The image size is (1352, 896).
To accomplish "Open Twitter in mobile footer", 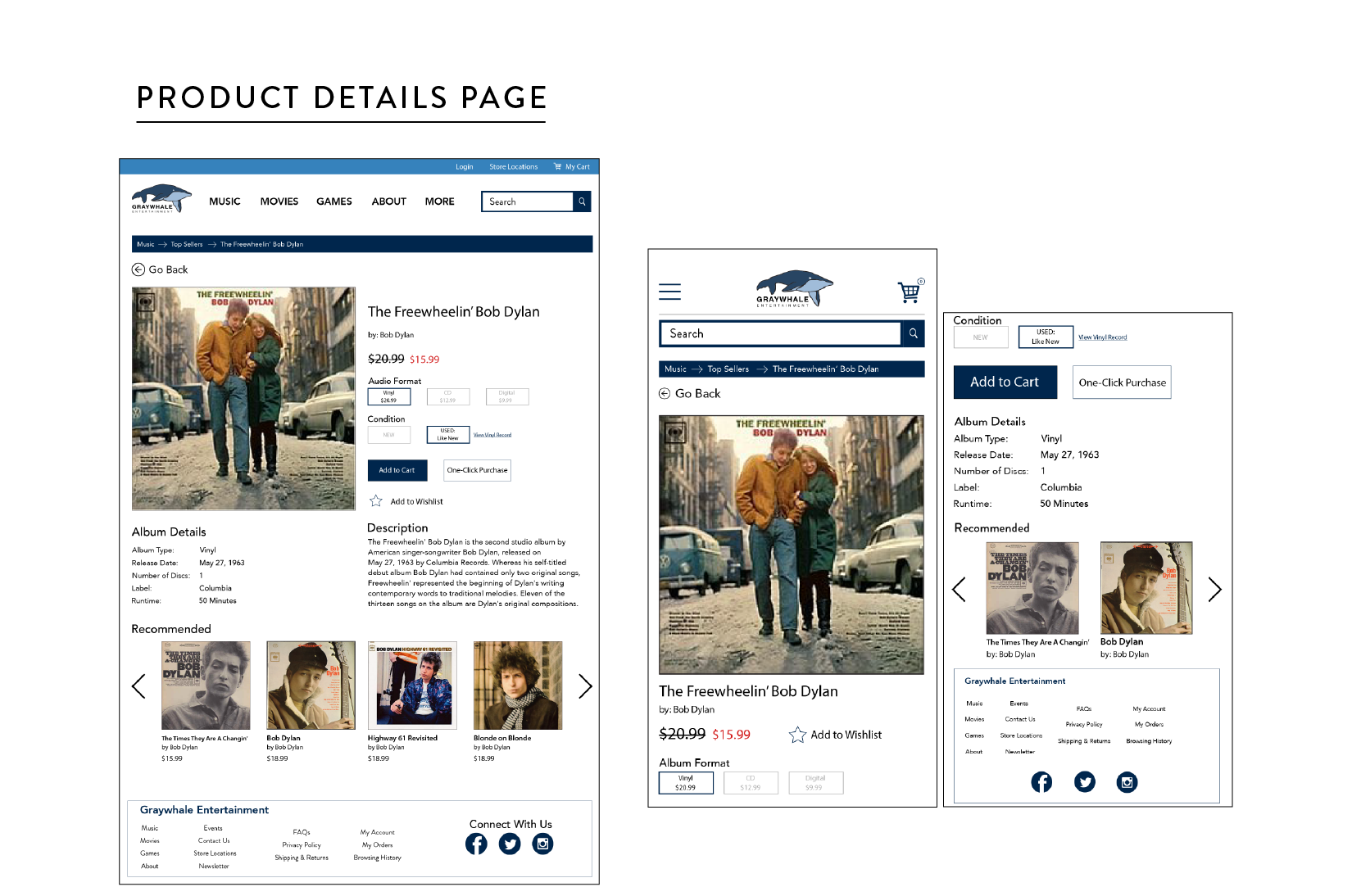I will point(1085,782).
